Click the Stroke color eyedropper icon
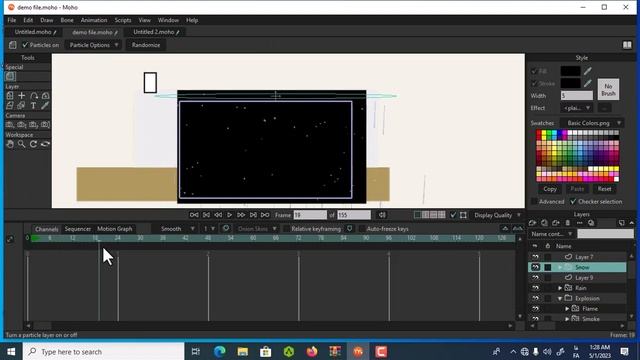 click(x=587, y=83)
